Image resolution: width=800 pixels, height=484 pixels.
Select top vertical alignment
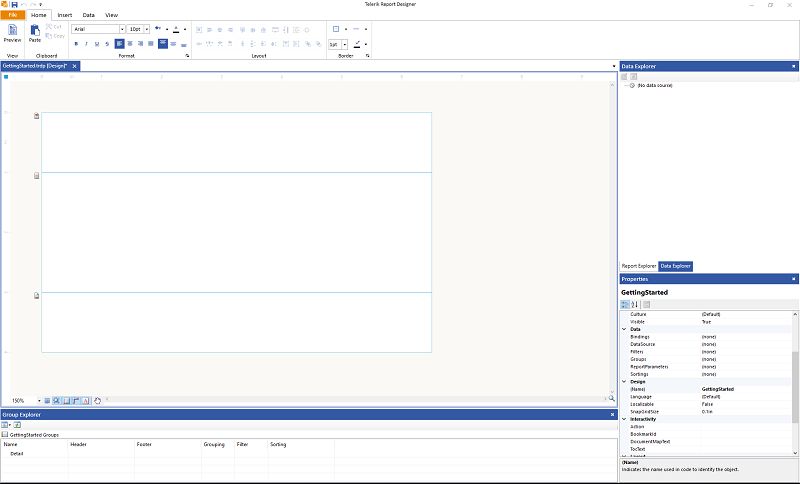(163, 44)
